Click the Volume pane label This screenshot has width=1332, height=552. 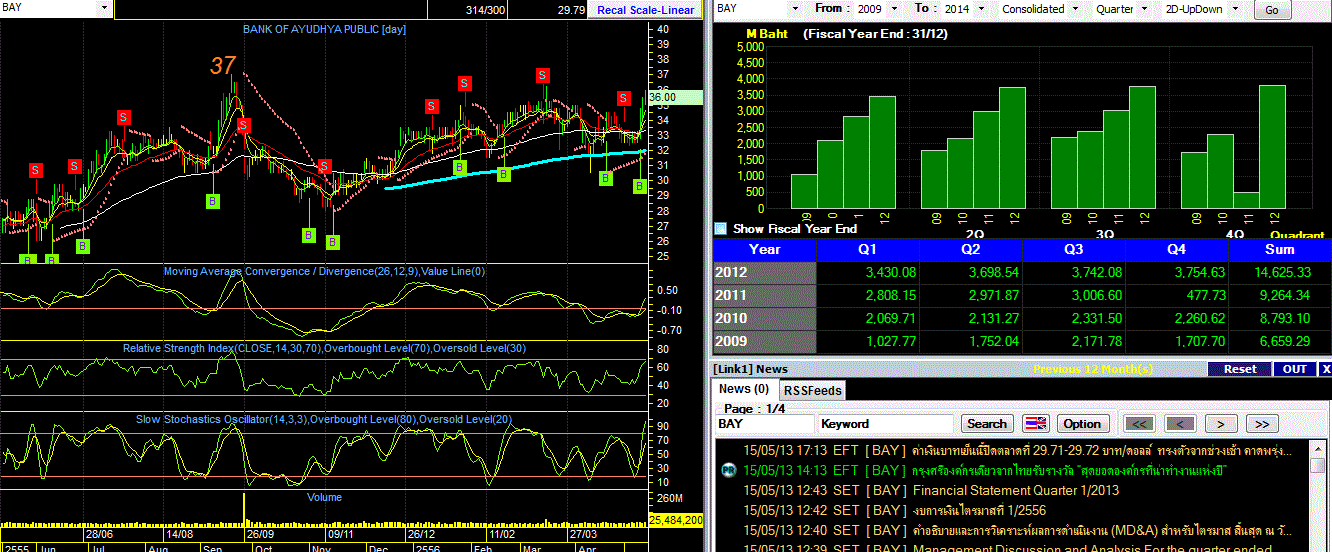click(324, 497)
